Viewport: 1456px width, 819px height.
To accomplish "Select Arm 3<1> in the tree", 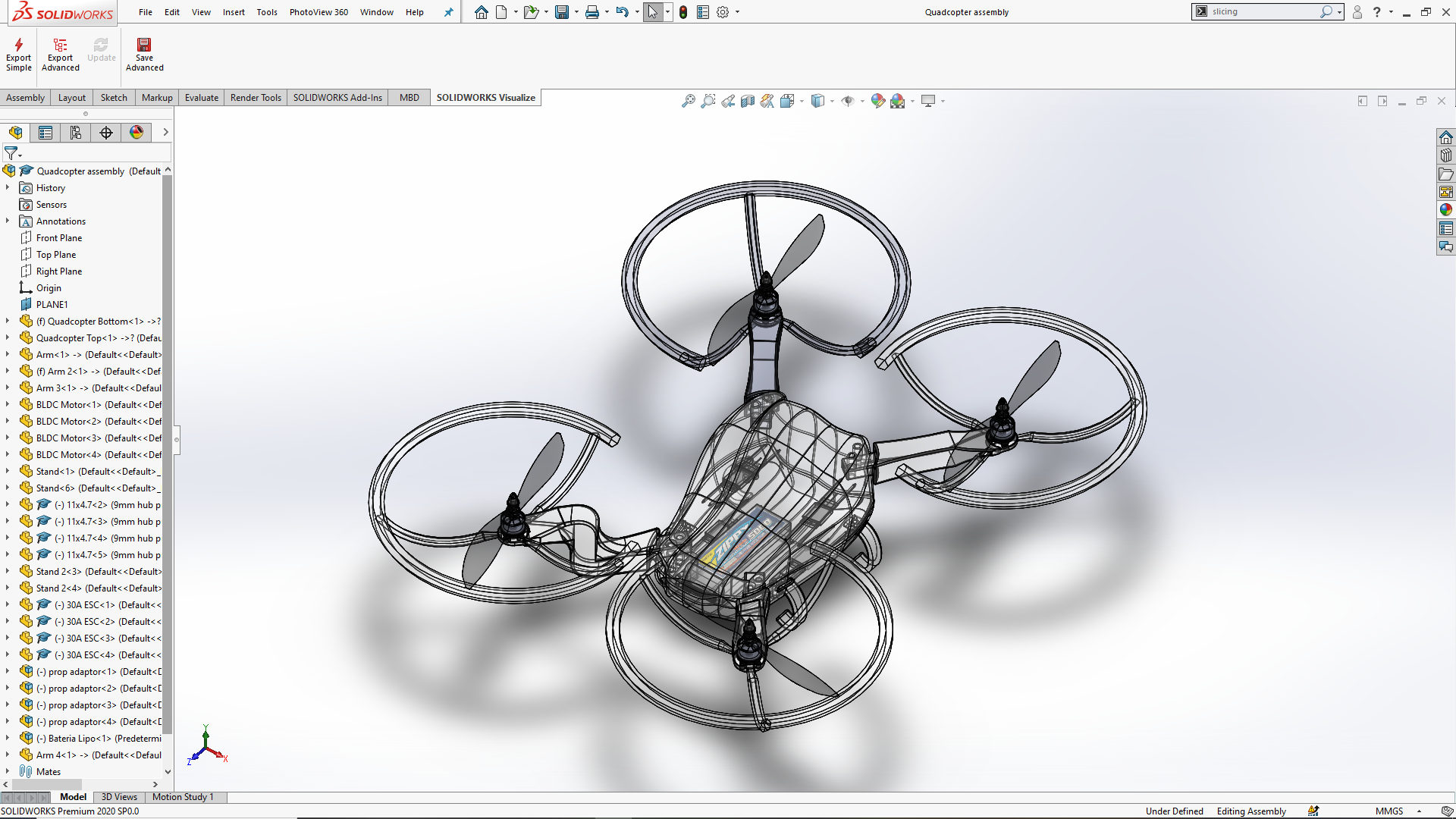I will tap(99, 388).
